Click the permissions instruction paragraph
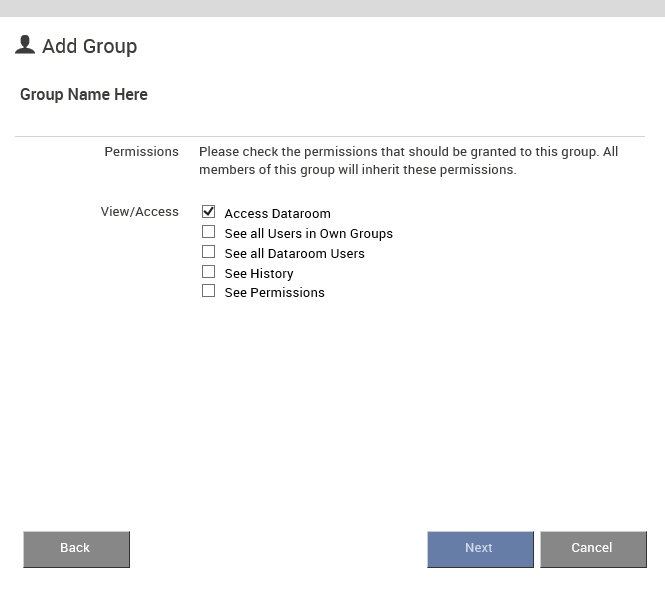 tap(408, 160)
